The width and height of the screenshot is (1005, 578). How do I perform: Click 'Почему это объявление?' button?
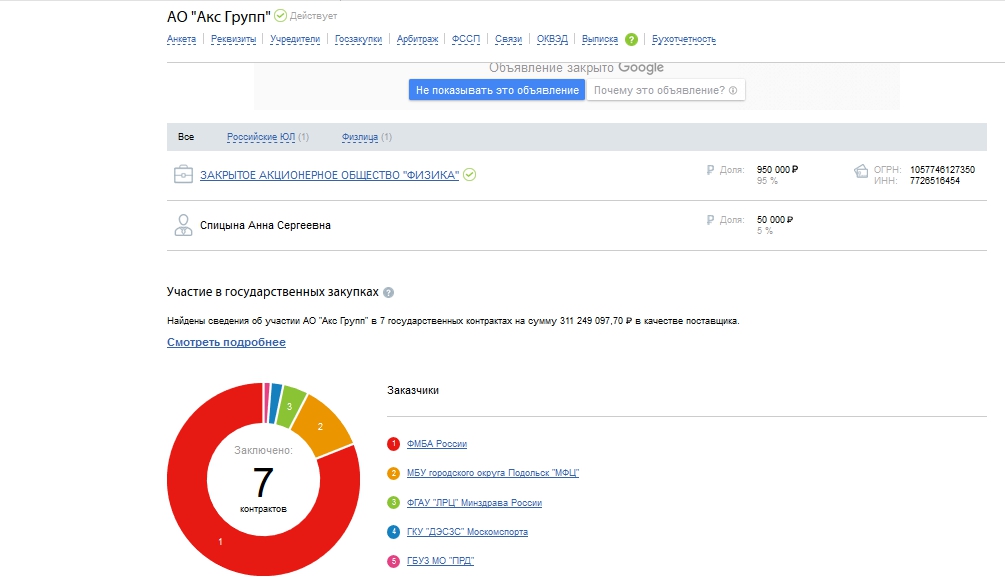point(665,90)
